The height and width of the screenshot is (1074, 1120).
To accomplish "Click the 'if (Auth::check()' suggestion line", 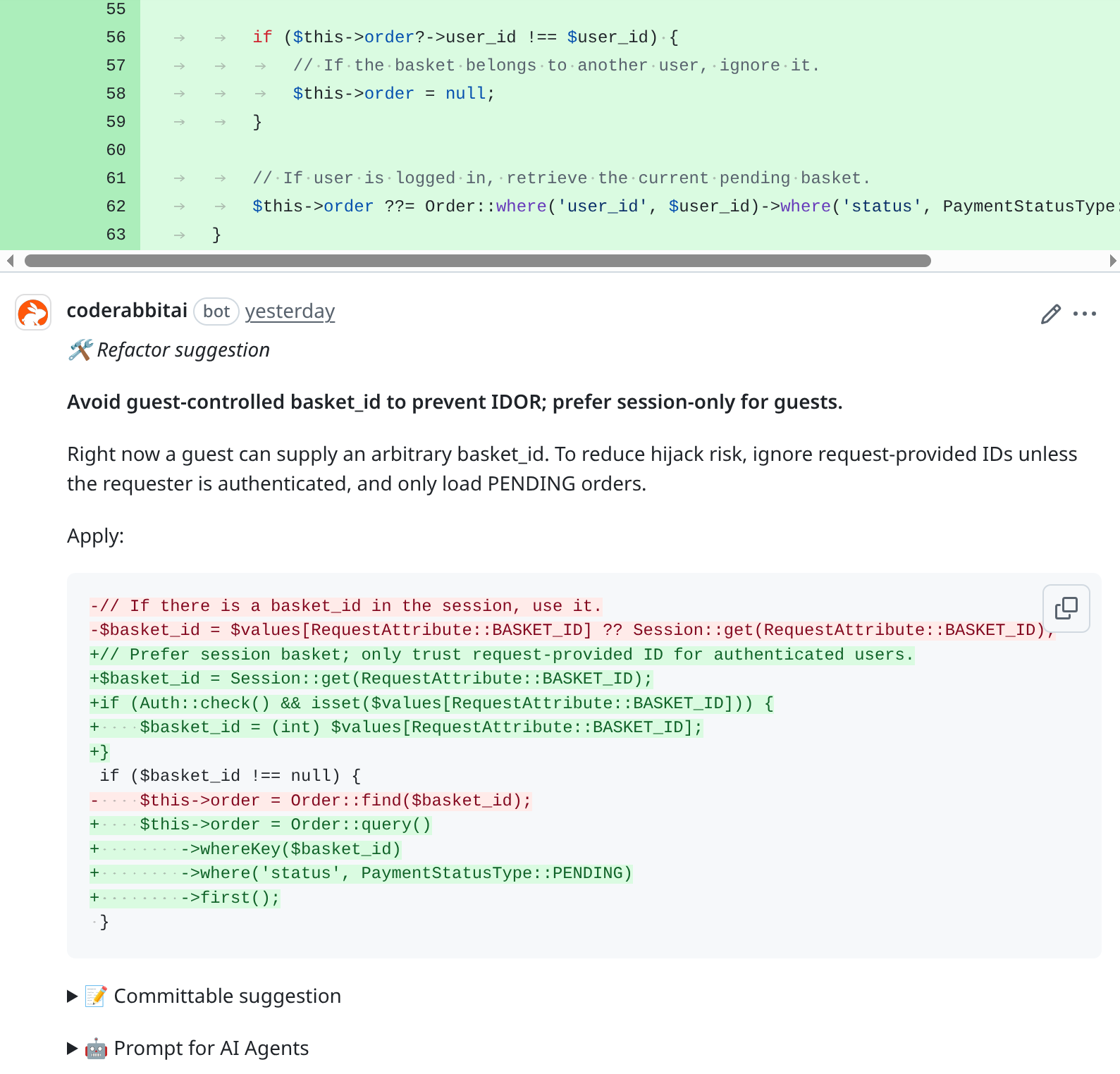I will tap(431, 703).
